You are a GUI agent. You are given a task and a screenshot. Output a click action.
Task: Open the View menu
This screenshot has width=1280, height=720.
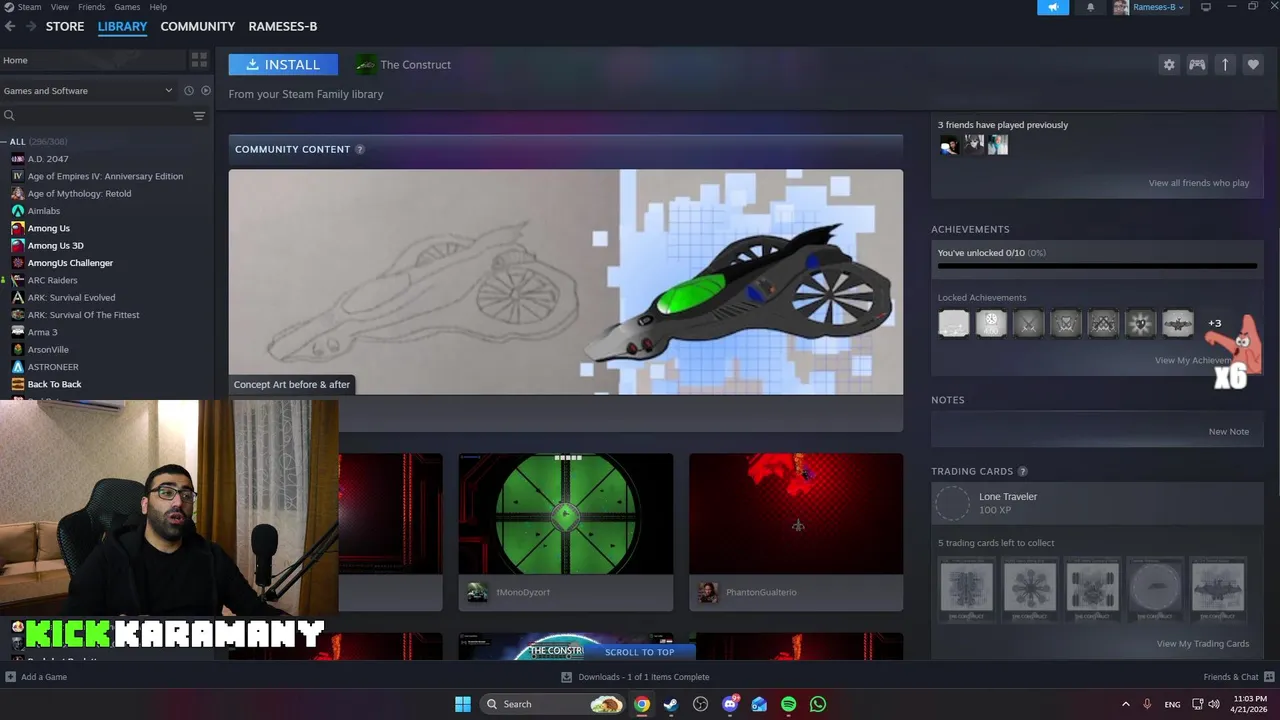point(60,7)
